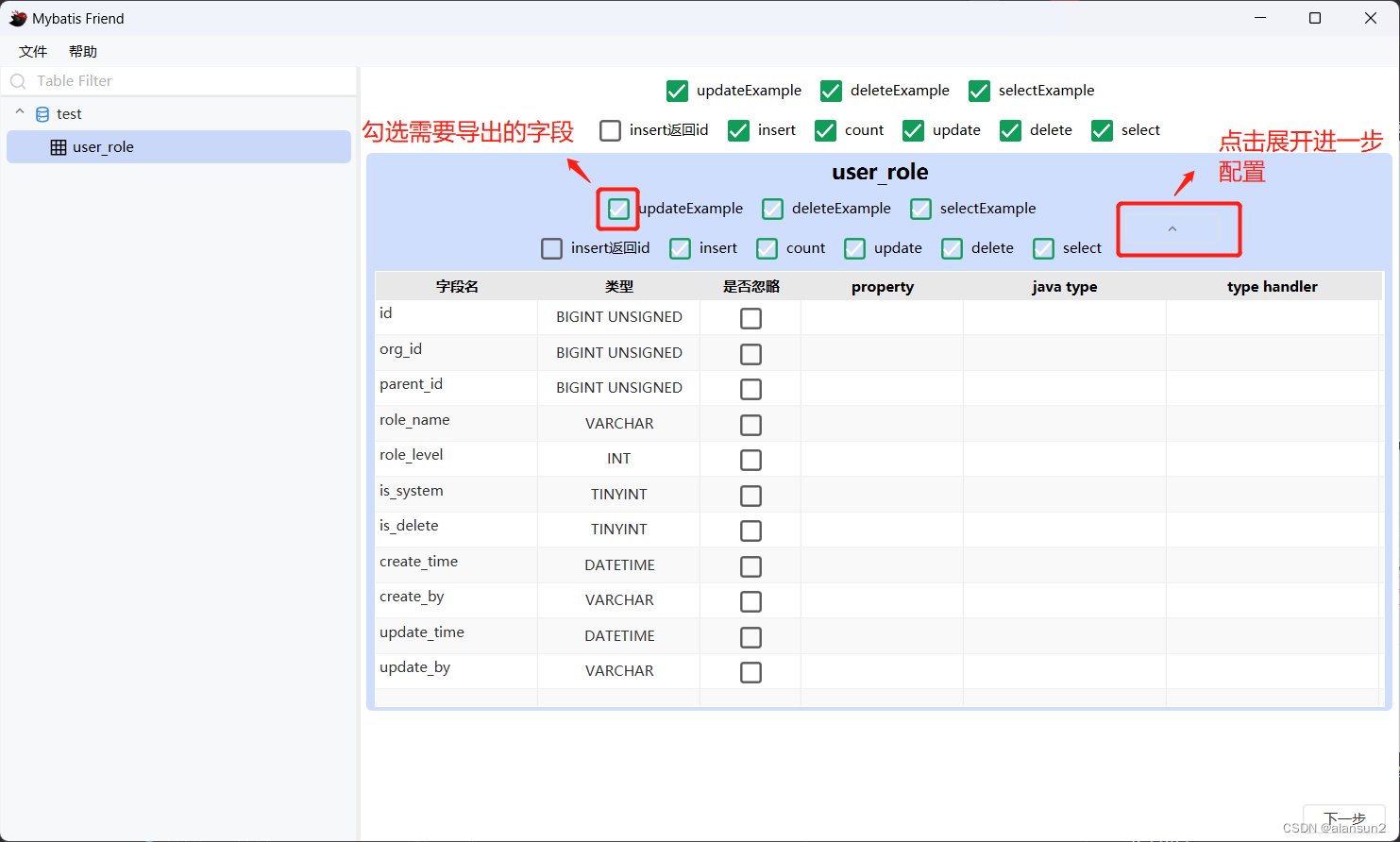Screen dimensions: 1400x842
Task: Select the org_id field name cell
Action: pos(457,353)
